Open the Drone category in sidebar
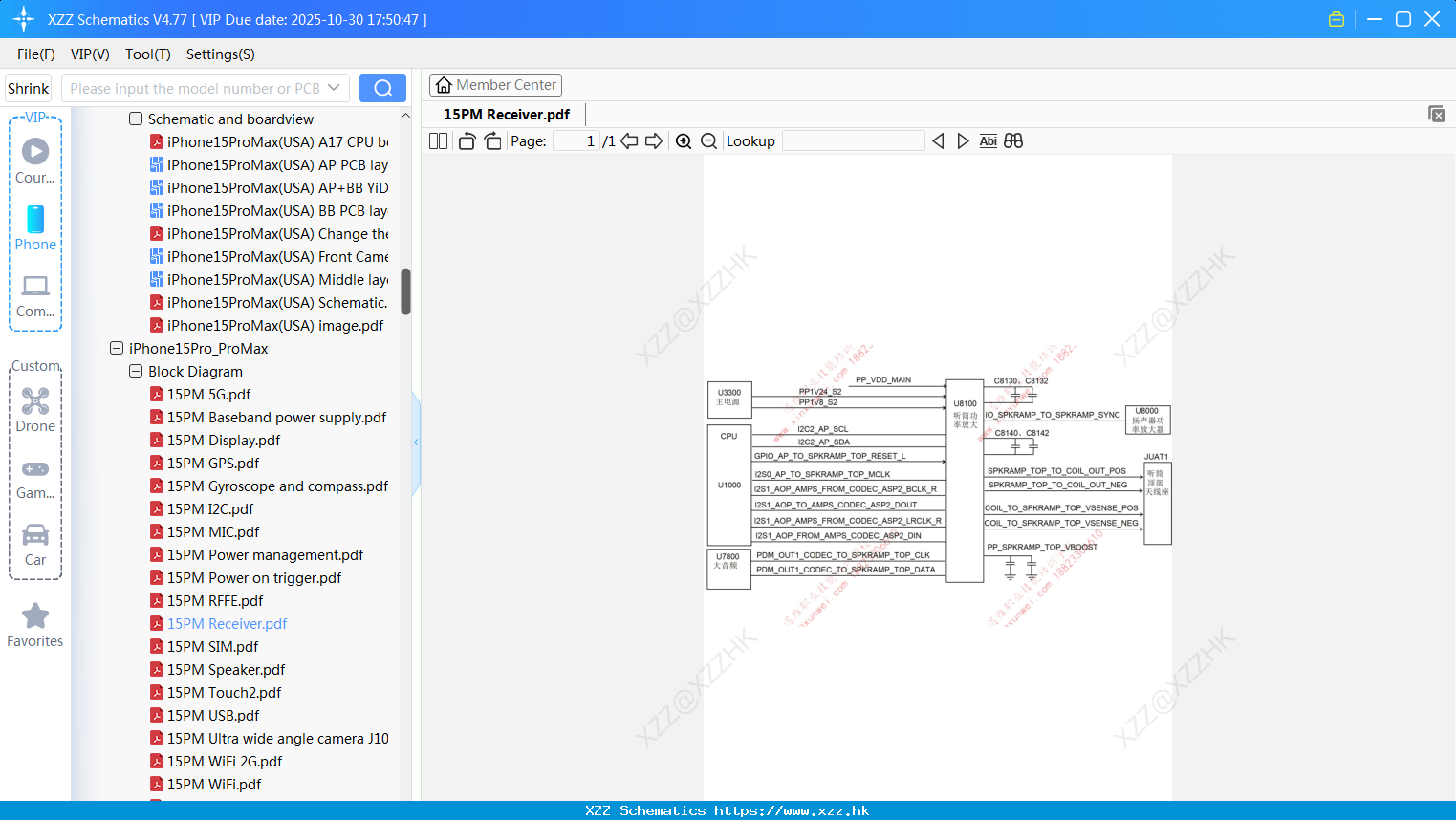Viewport: 1456px width, 820px height. tap(35, 410)
